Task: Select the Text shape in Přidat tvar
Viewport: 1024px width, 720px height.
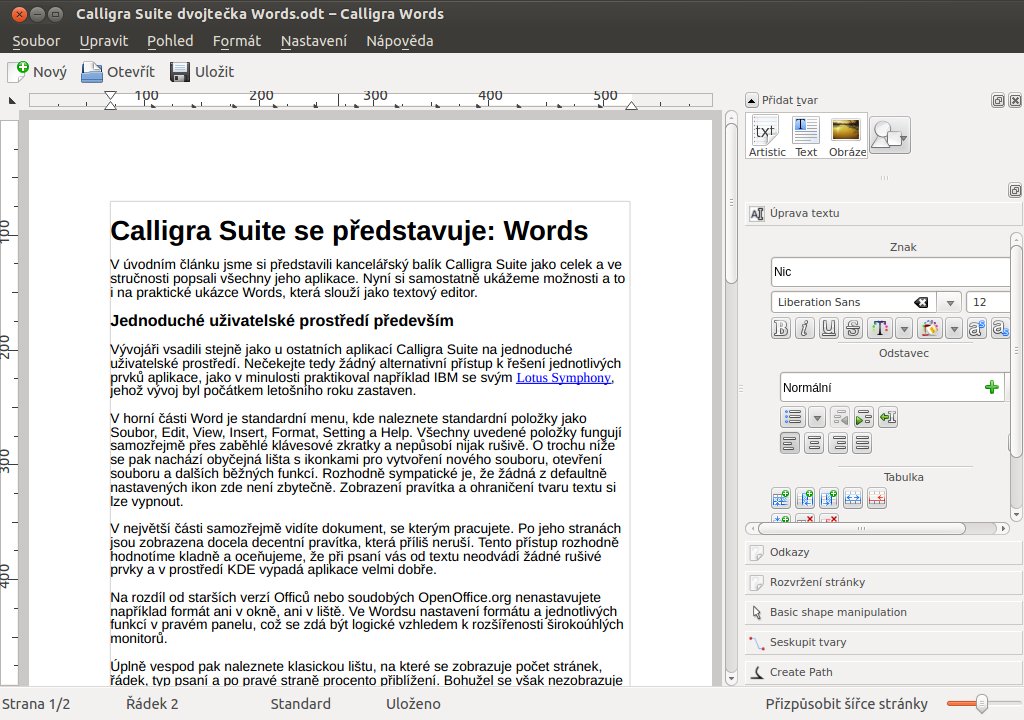Action: [x=806, y=136]
